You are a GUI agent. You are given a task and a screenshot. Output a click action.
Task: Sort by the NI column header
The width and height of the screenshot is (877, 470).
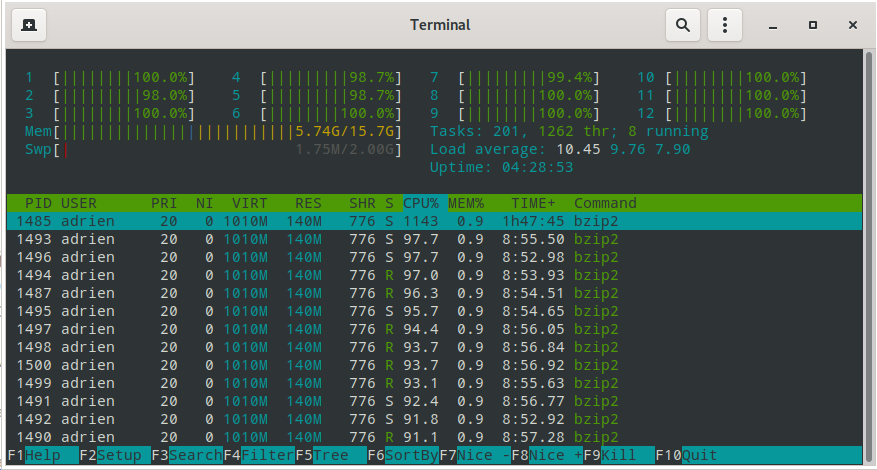click(x=205, y=203)
